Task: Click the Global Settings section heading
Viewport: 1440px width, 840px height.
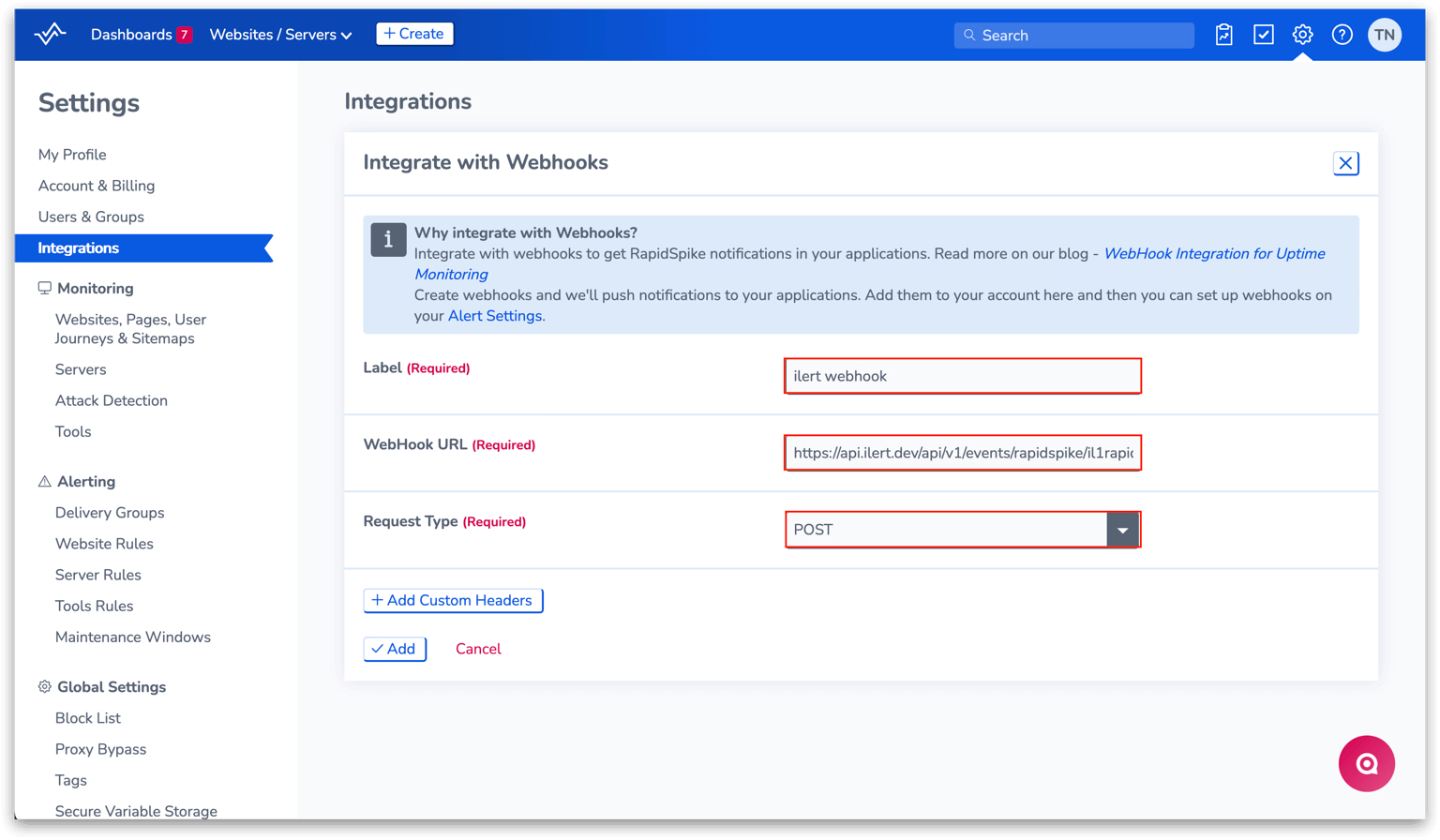Action: pyautogui.click(x=112, y=686)
